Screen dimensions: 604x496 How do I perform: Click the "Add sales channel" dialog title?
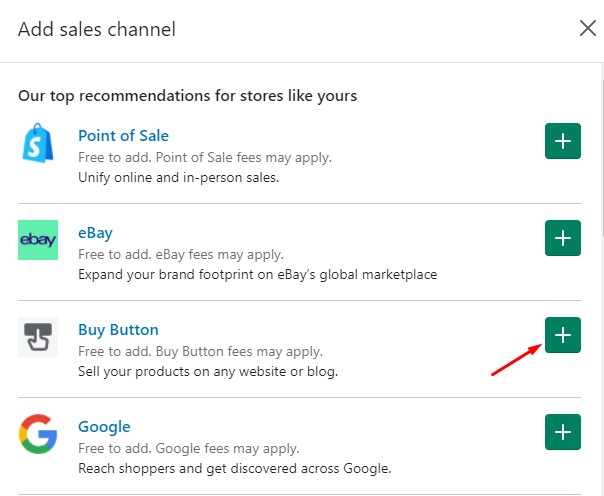(x=97, y=29)
